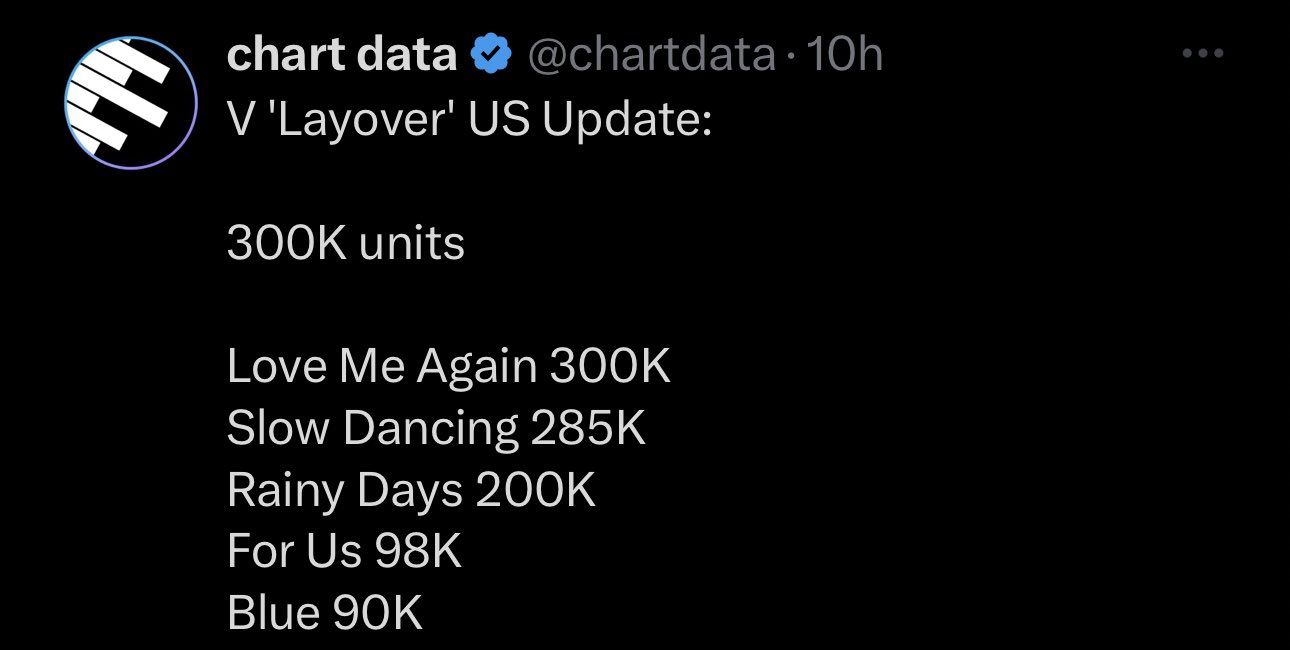Select the 'Slow Dancing' song title text

pyautogui.click(x=373, y=429)
